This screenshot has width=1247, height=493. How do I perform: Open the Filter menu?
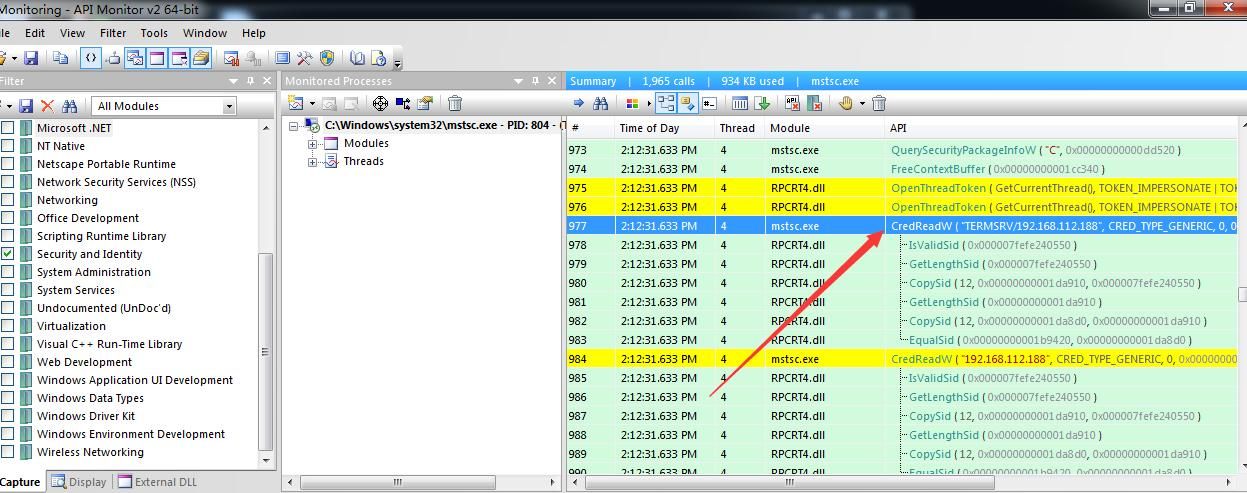[x=113, y=33]
